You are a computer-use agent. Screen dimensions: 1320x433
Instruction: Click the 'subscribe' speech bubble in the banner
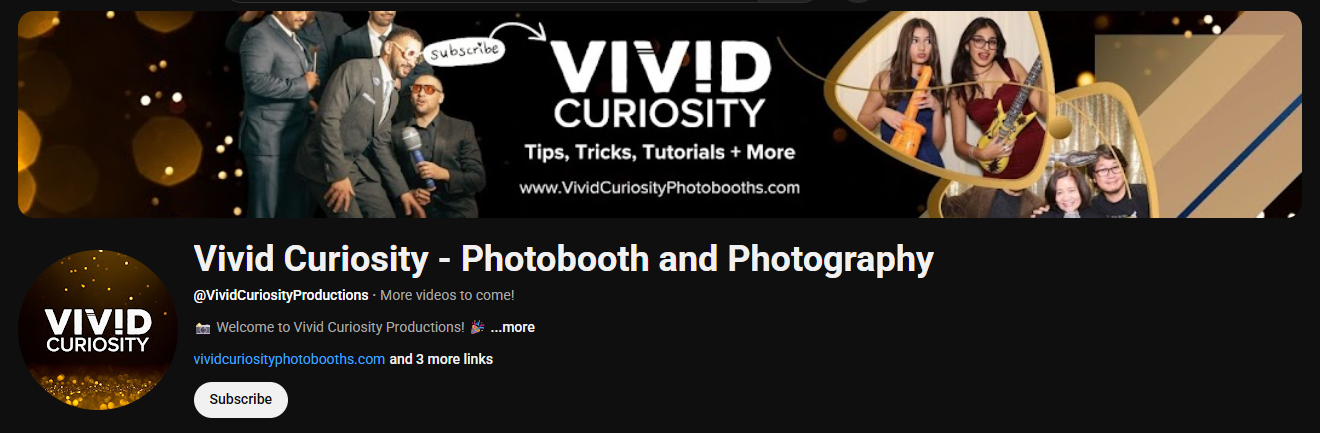(x=463, y=50)
